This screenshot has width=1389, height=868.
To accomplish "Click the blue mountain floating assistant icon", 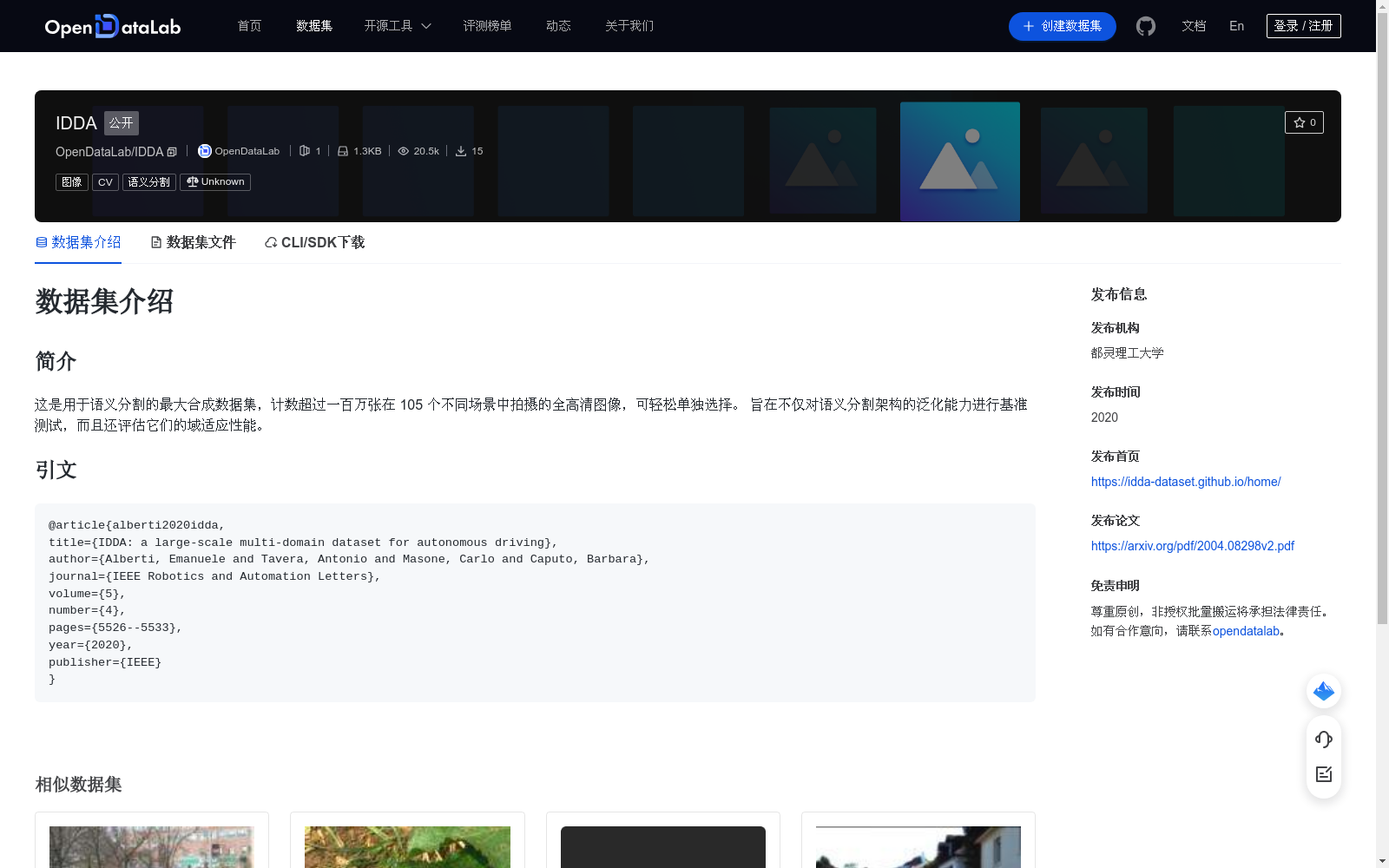I will (1323, 691).
